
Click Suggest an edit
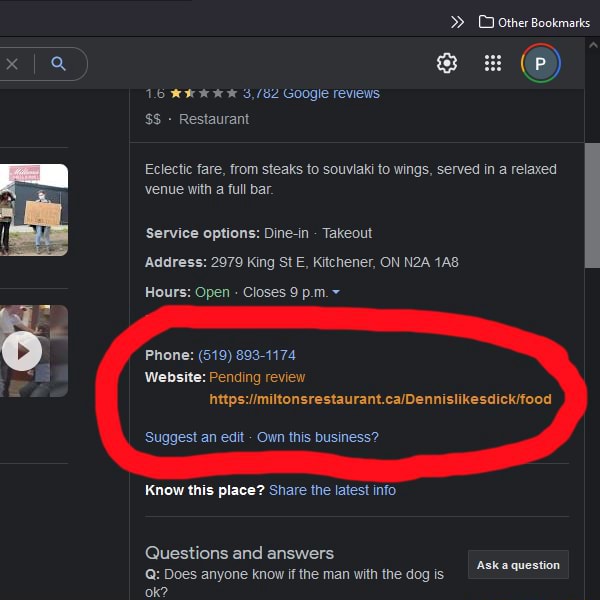click(194, 437)
